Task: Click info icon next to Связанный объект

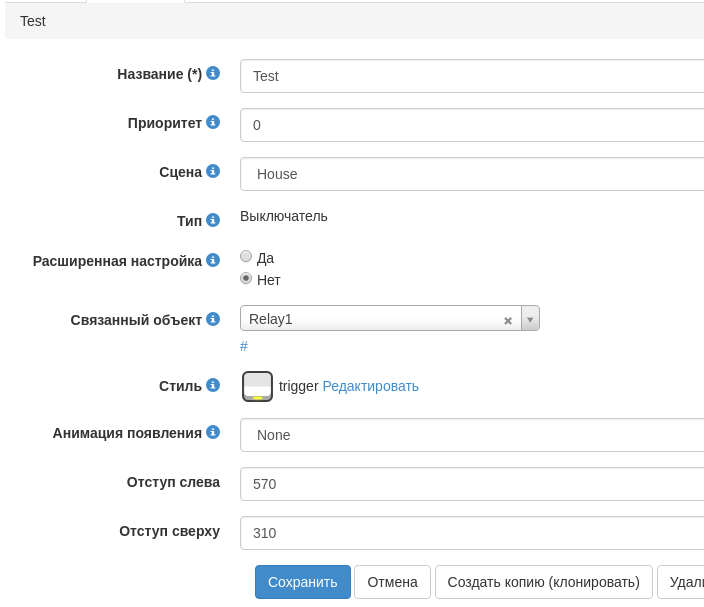Action: [213, 319]
